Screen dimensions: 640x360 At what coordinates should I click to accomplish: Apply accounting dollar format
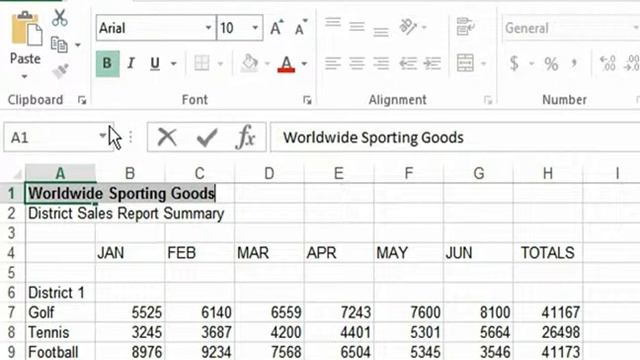click(x=514, y=64)
